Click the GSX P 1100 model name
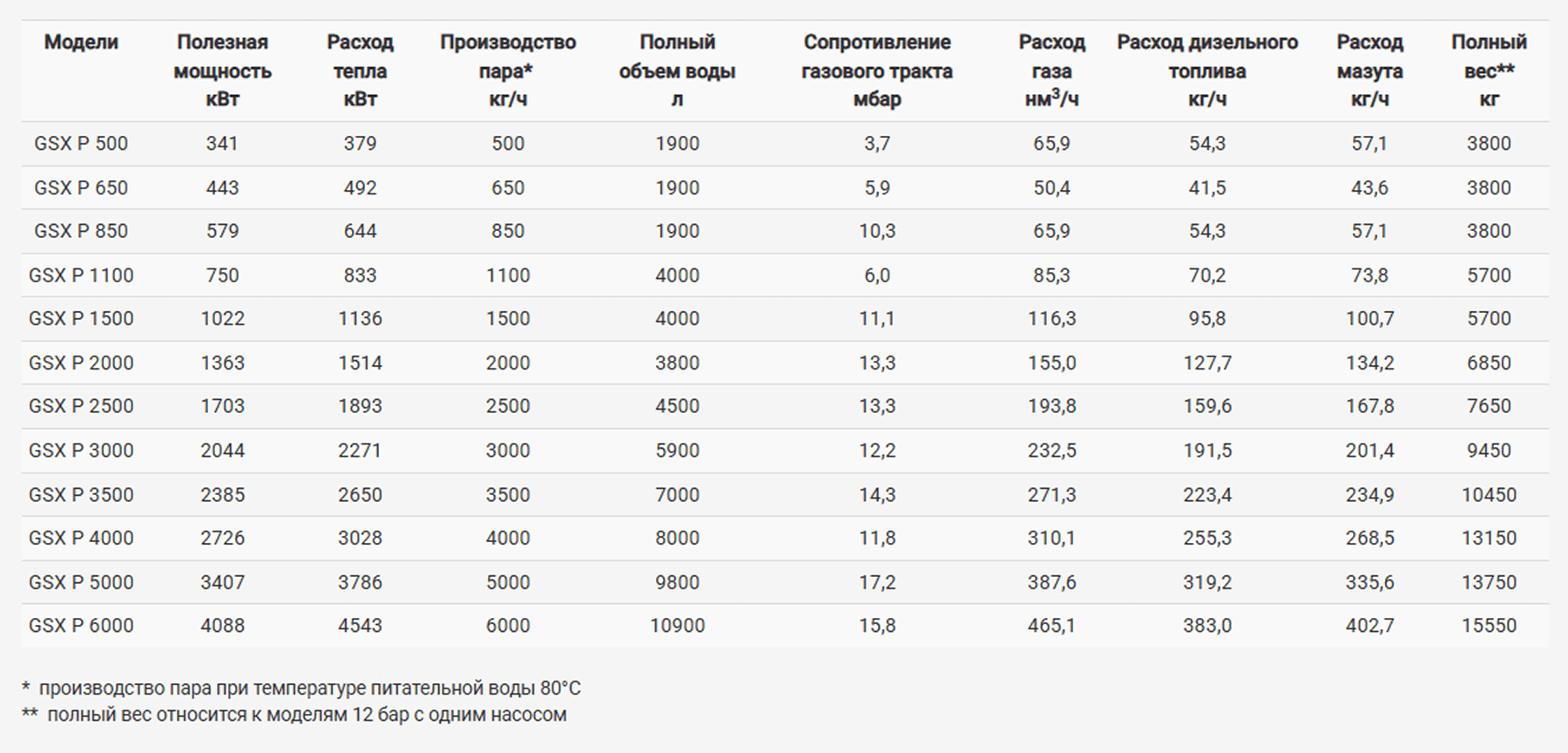The image size is (1568, 753). (81, 275)
